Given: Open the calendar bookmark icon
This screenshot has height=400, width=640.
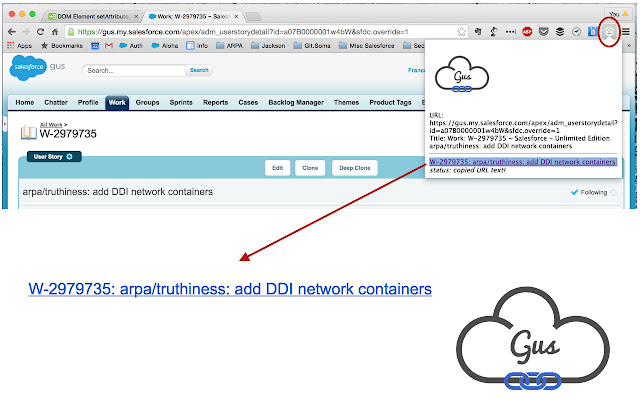Looking at the screenshot, I should (95, 46).
